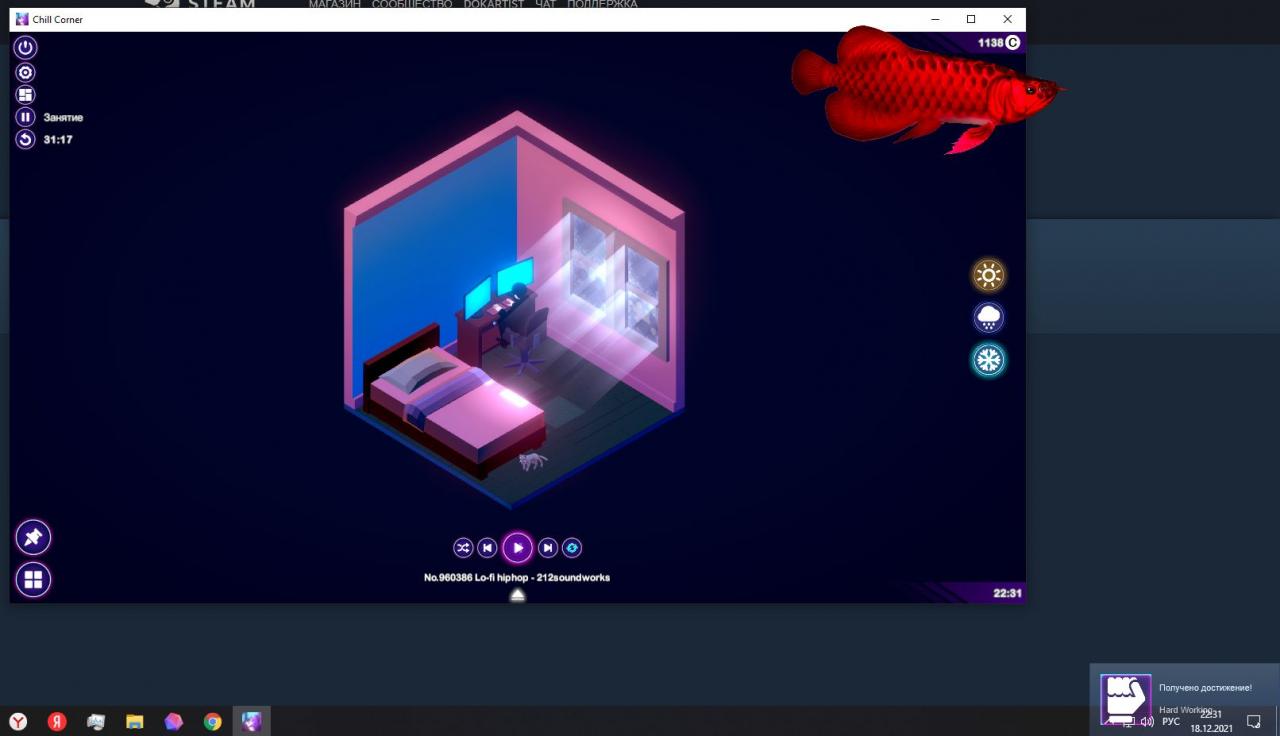This screenshot has height=736, width=1280.
Task: Toggle shuffle for the music player
Action: tap(462, 547)
